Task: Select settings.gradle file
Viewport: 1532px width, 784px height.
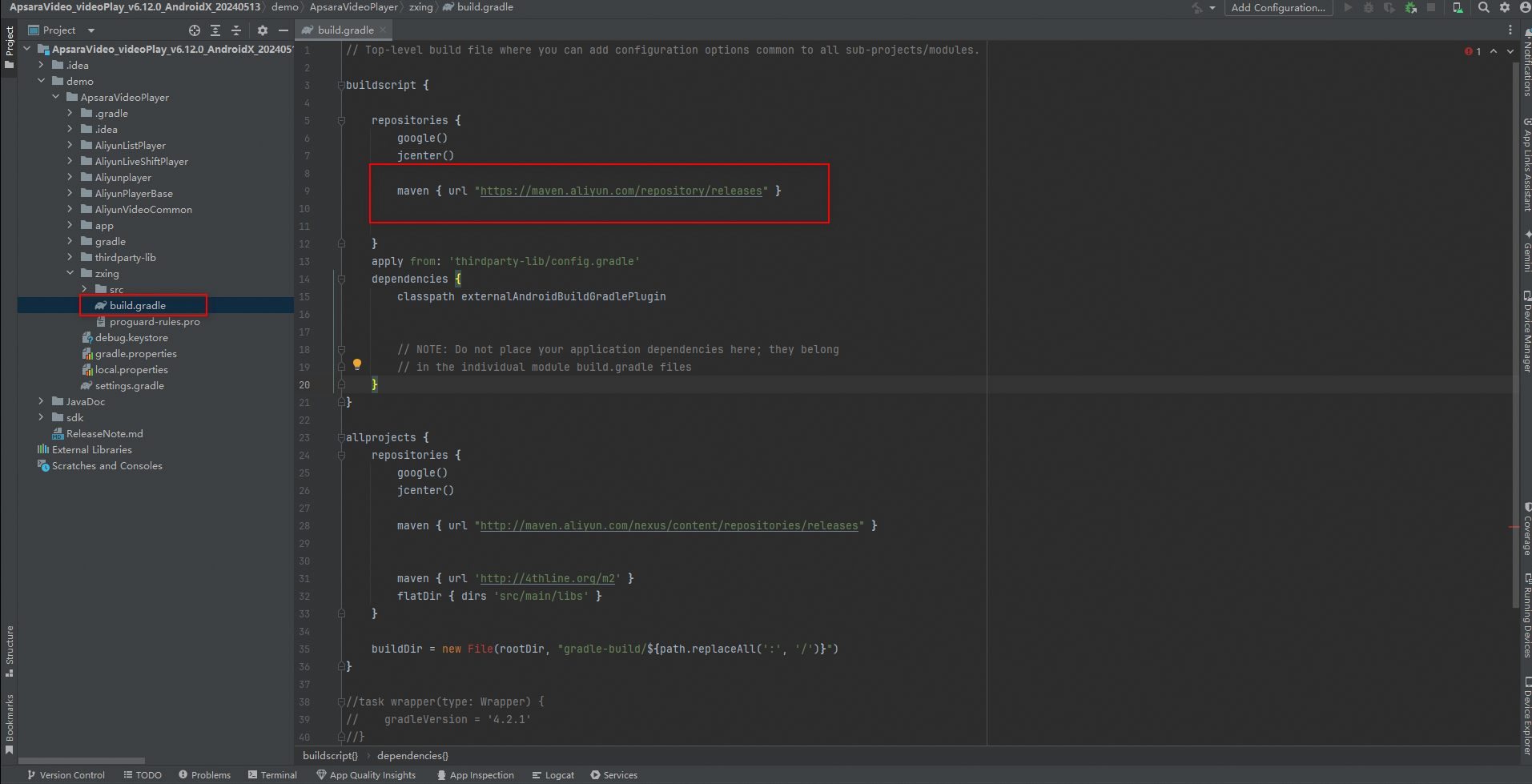Action: pos(129,386)
